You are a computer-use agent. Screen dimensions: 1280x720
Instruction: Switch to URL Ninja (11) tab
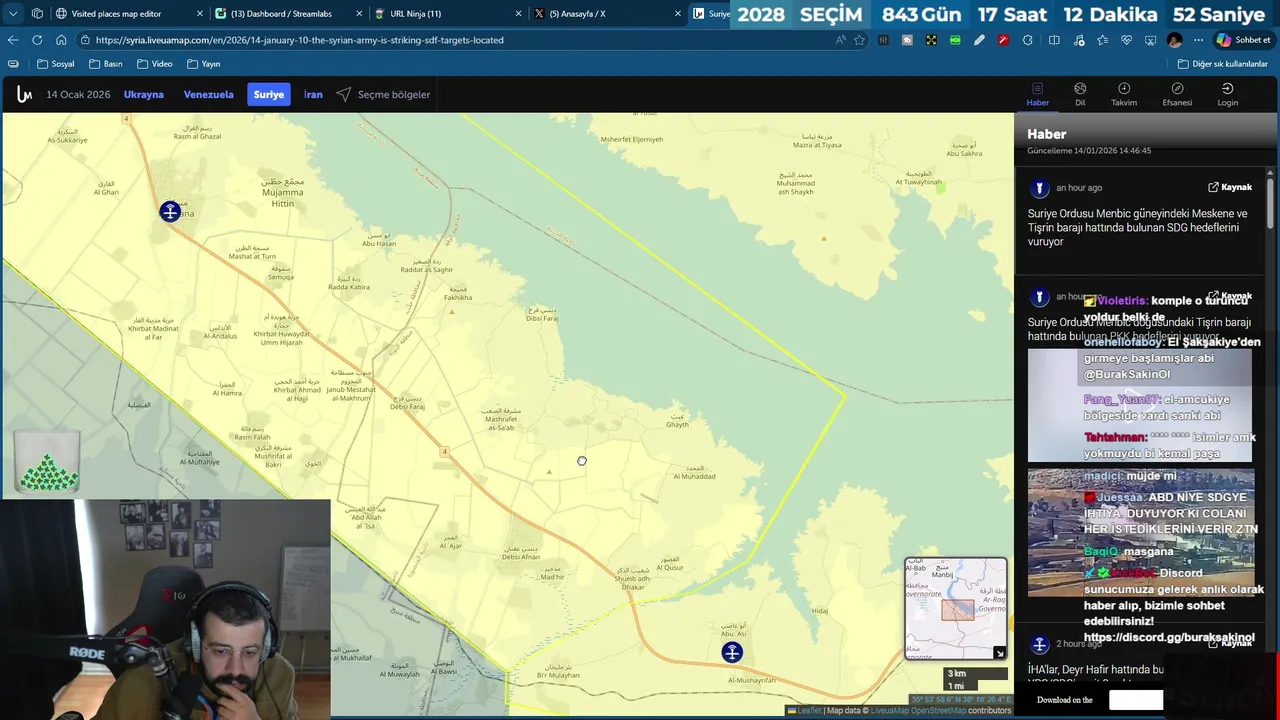tap(415, 14)
